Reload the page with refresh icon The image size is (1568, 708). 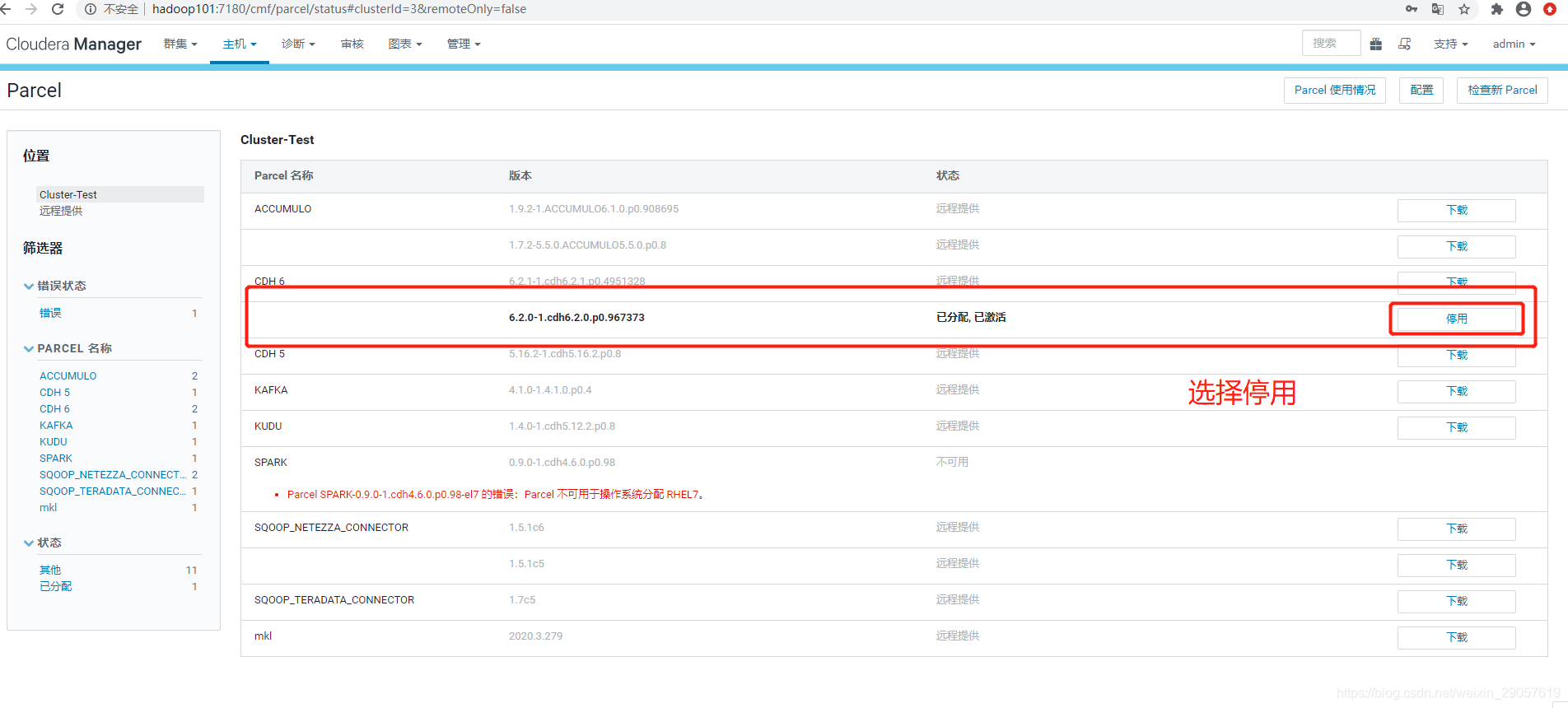[58, 9]
